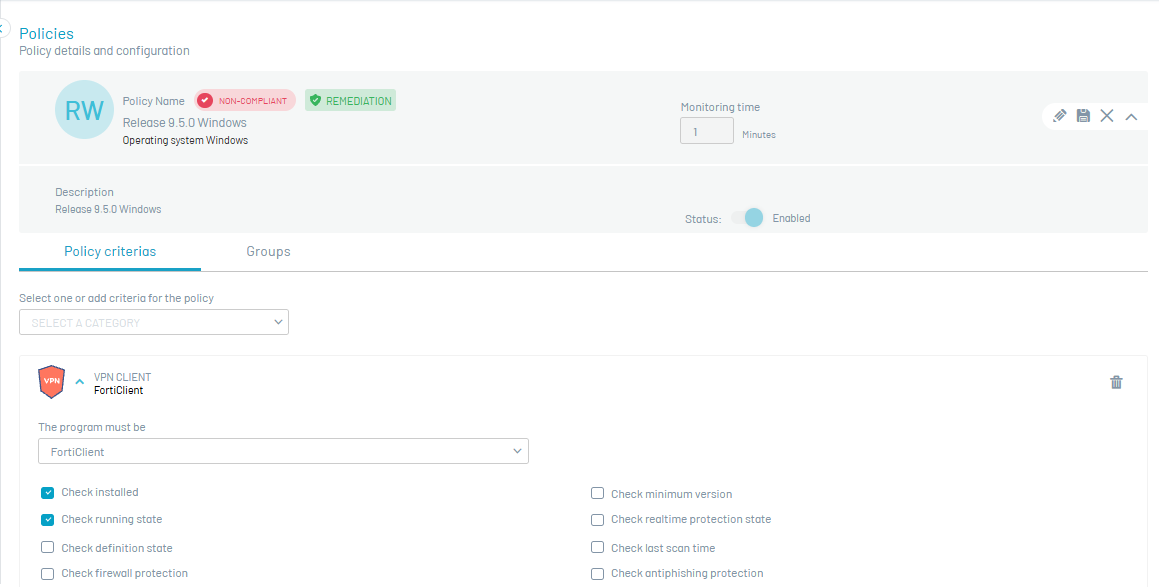The image size is (1159, 587).
Task: Click the Monitoring time minutes field
Action: [706, 131]
